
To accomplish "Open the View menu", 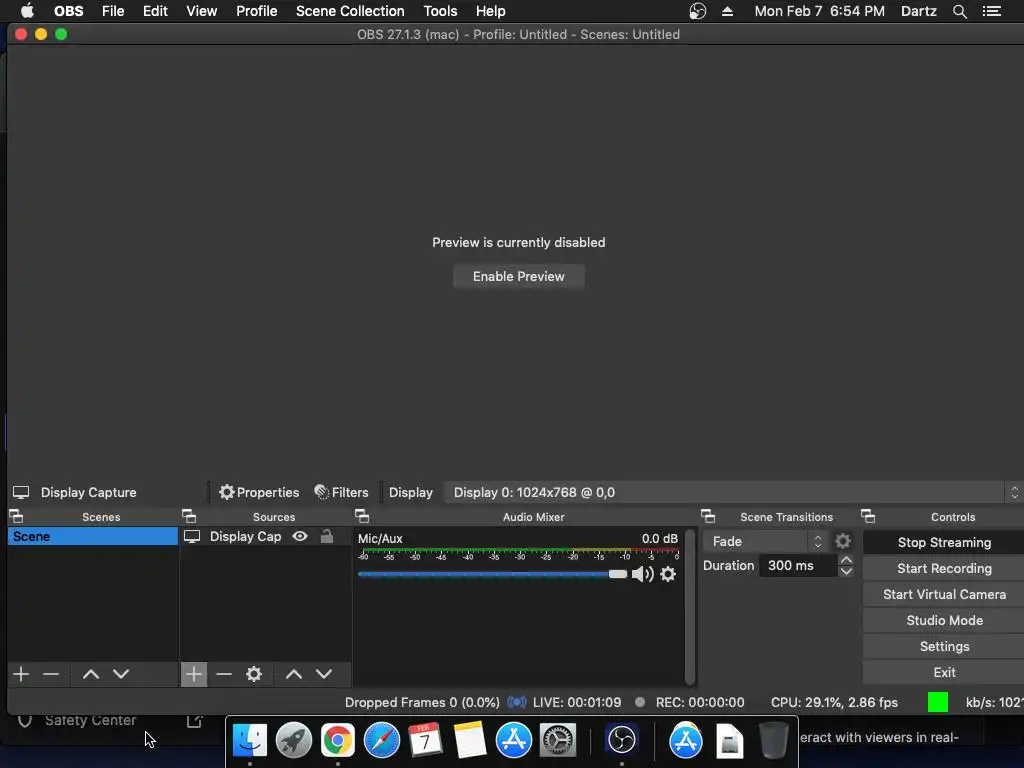I will (201, 11).
